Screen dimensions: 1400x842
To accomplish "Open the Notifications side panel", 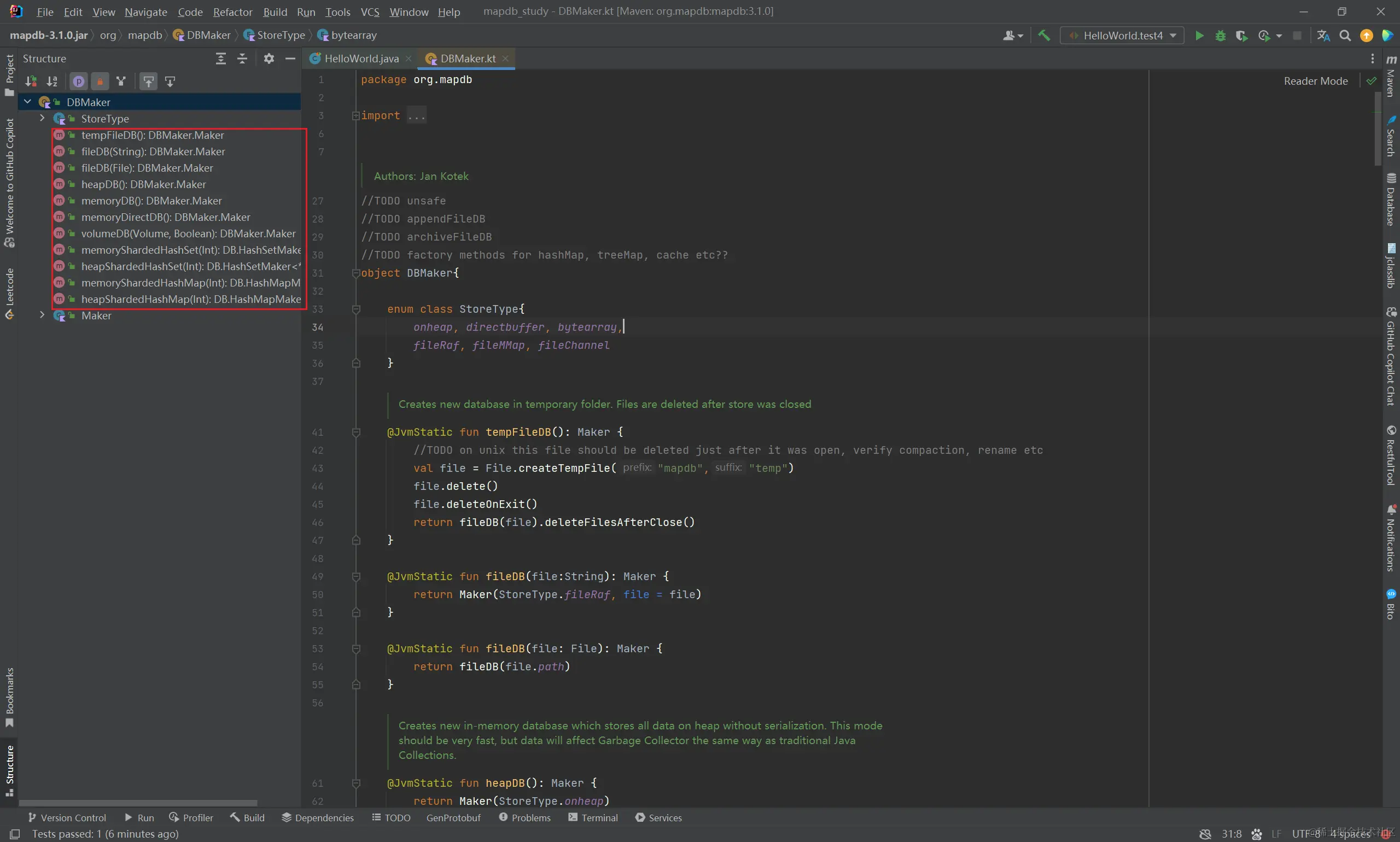I will [1391, 537].
